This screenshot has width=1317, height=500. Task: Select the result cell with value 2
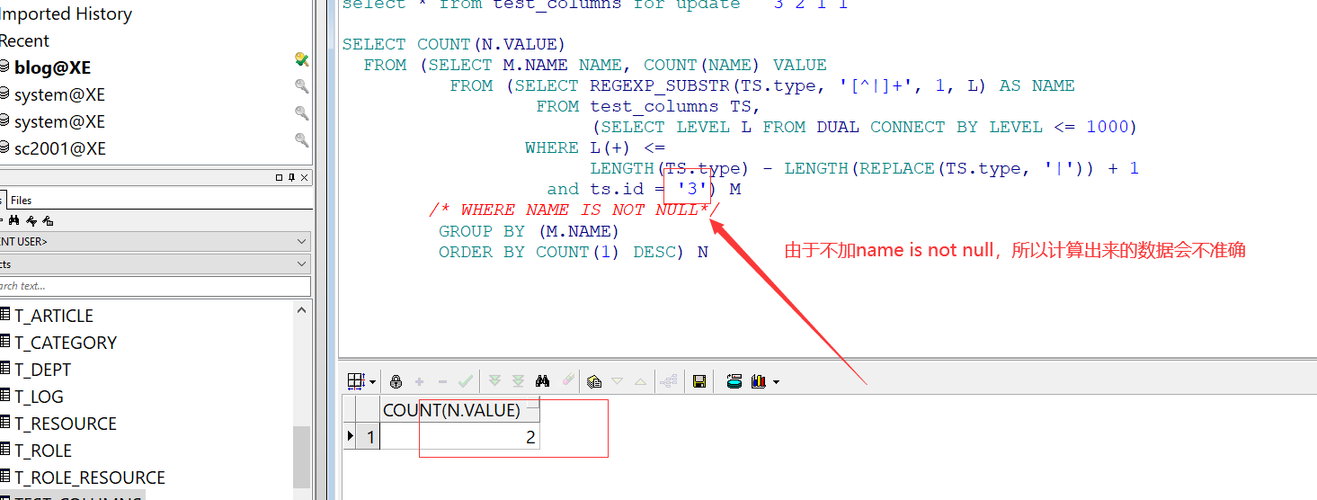(x=460, y=437)
